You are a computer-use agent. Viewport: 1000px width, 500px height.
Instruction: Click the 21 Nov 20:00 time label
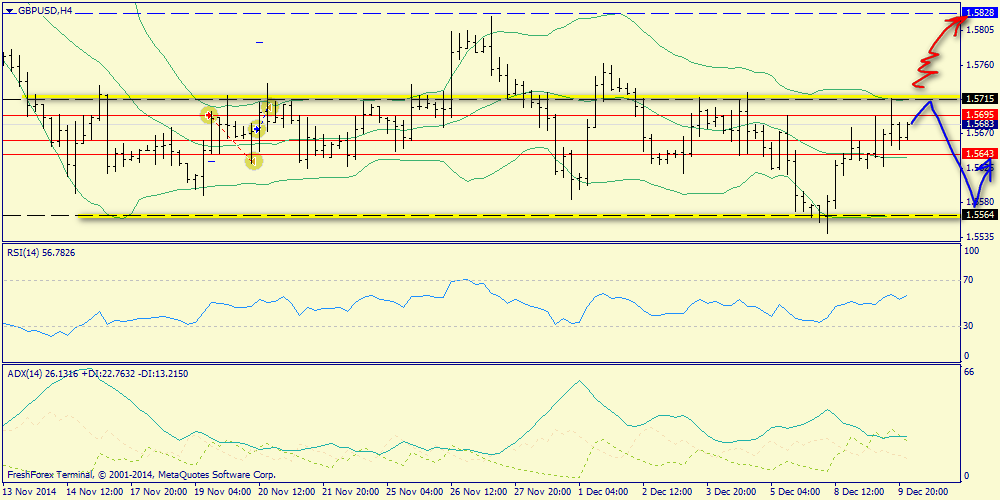(x=351, y=492)
